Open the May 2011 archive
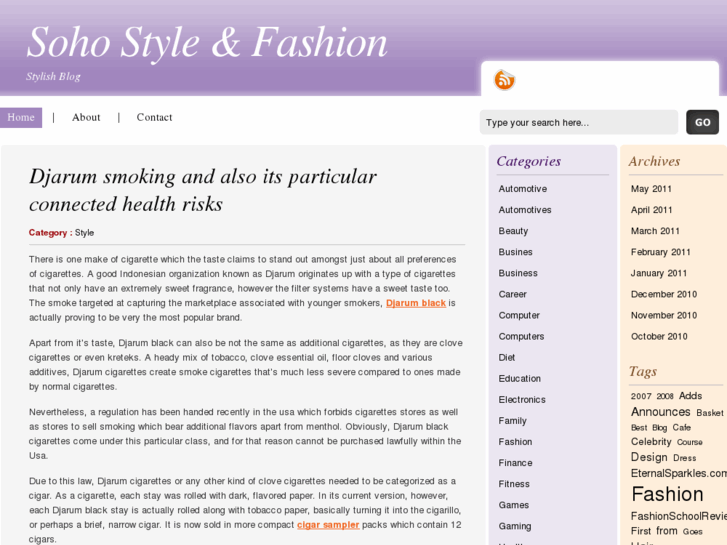This screenshot has width=727, height=545. (x=651, y=189)
